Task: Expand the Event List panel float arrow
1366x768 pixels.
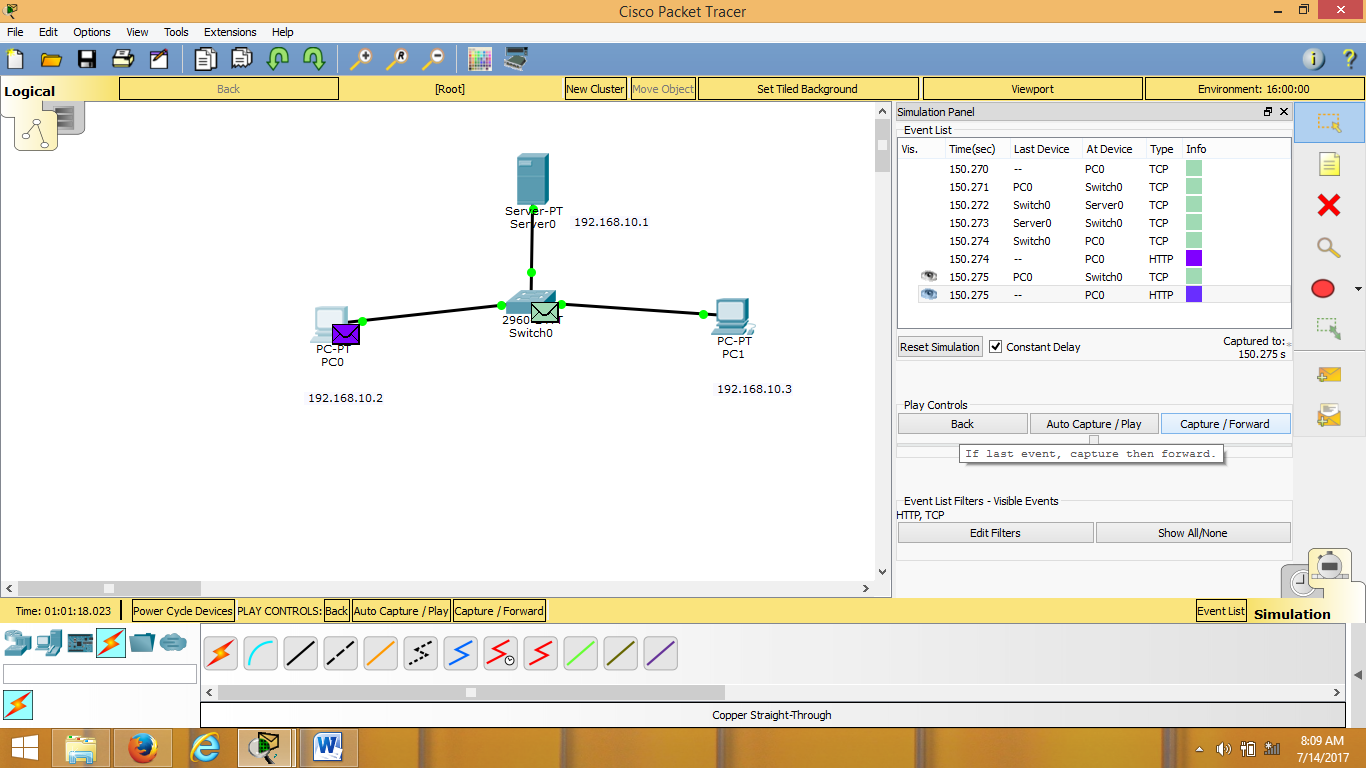Action: (x=1267, y=111)
